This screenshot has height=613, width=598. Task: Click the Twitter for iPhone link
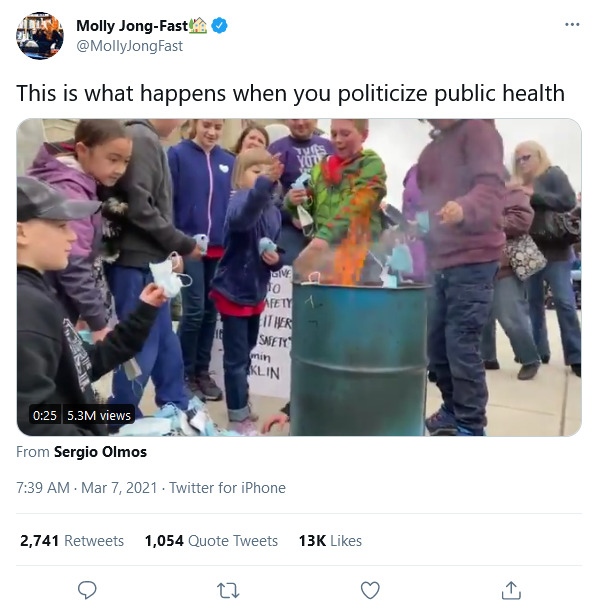[227, 488]
